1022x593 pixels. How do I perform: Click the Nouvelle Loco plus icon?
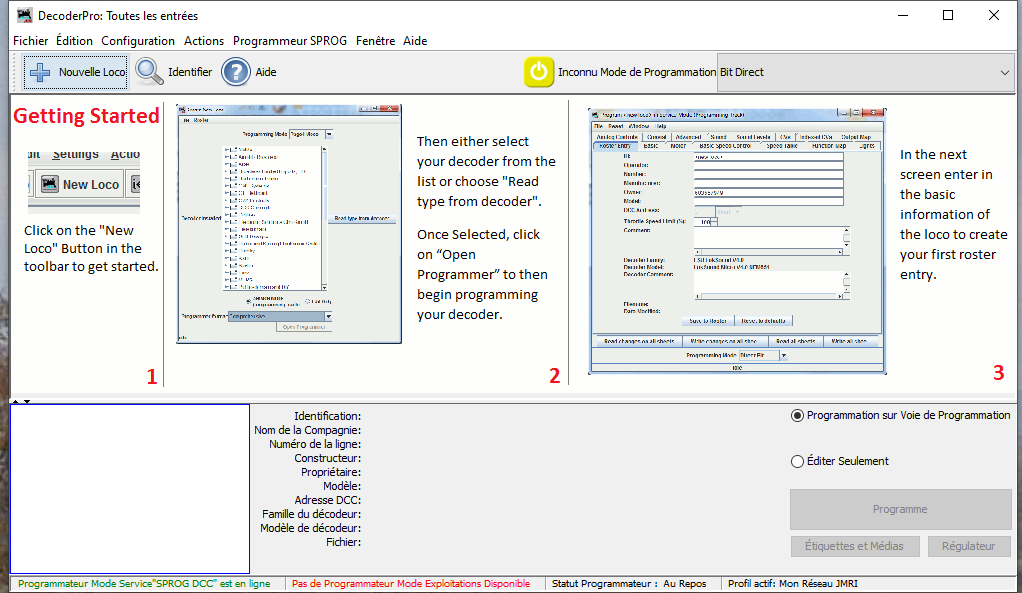(x=40, y=72)
